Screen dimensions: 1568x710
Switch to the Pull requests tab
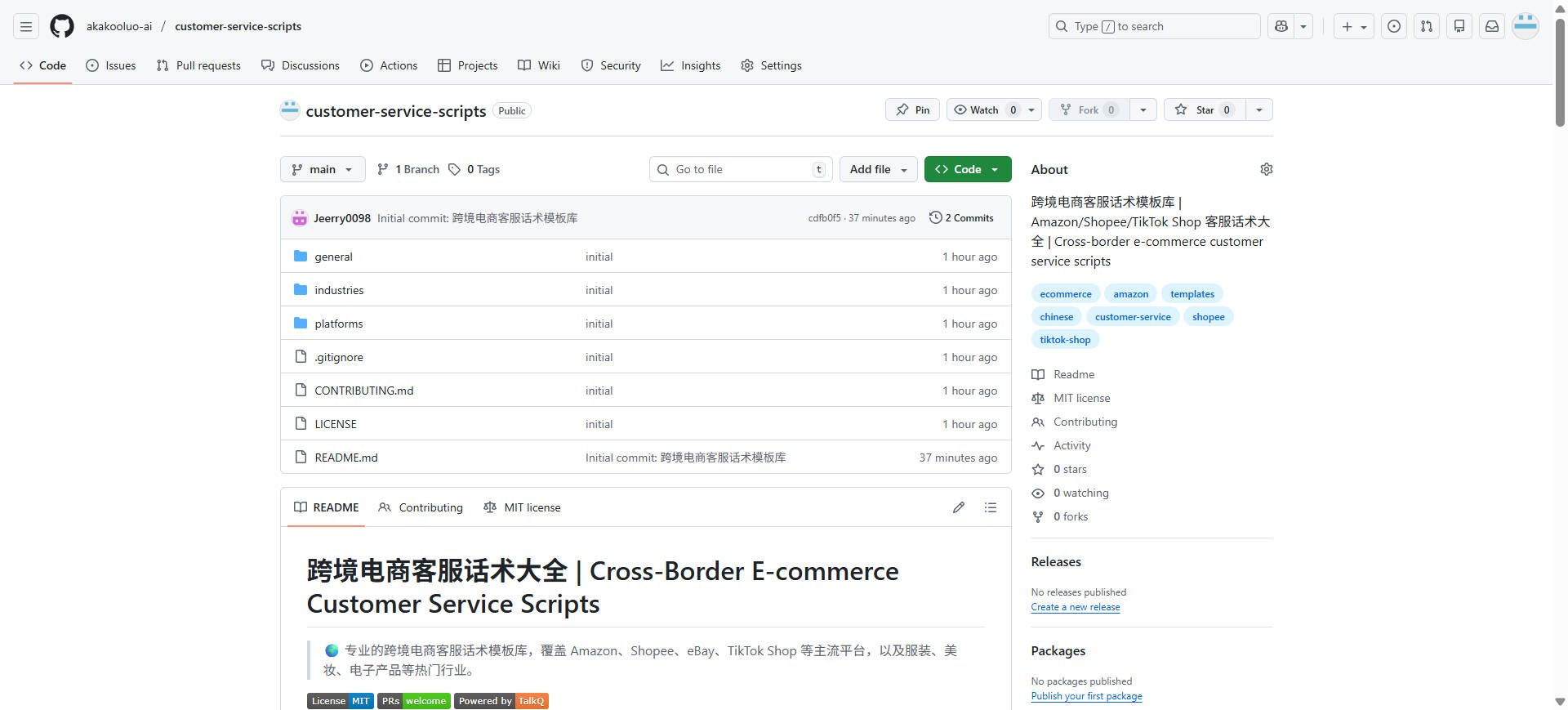click(198, 65)
